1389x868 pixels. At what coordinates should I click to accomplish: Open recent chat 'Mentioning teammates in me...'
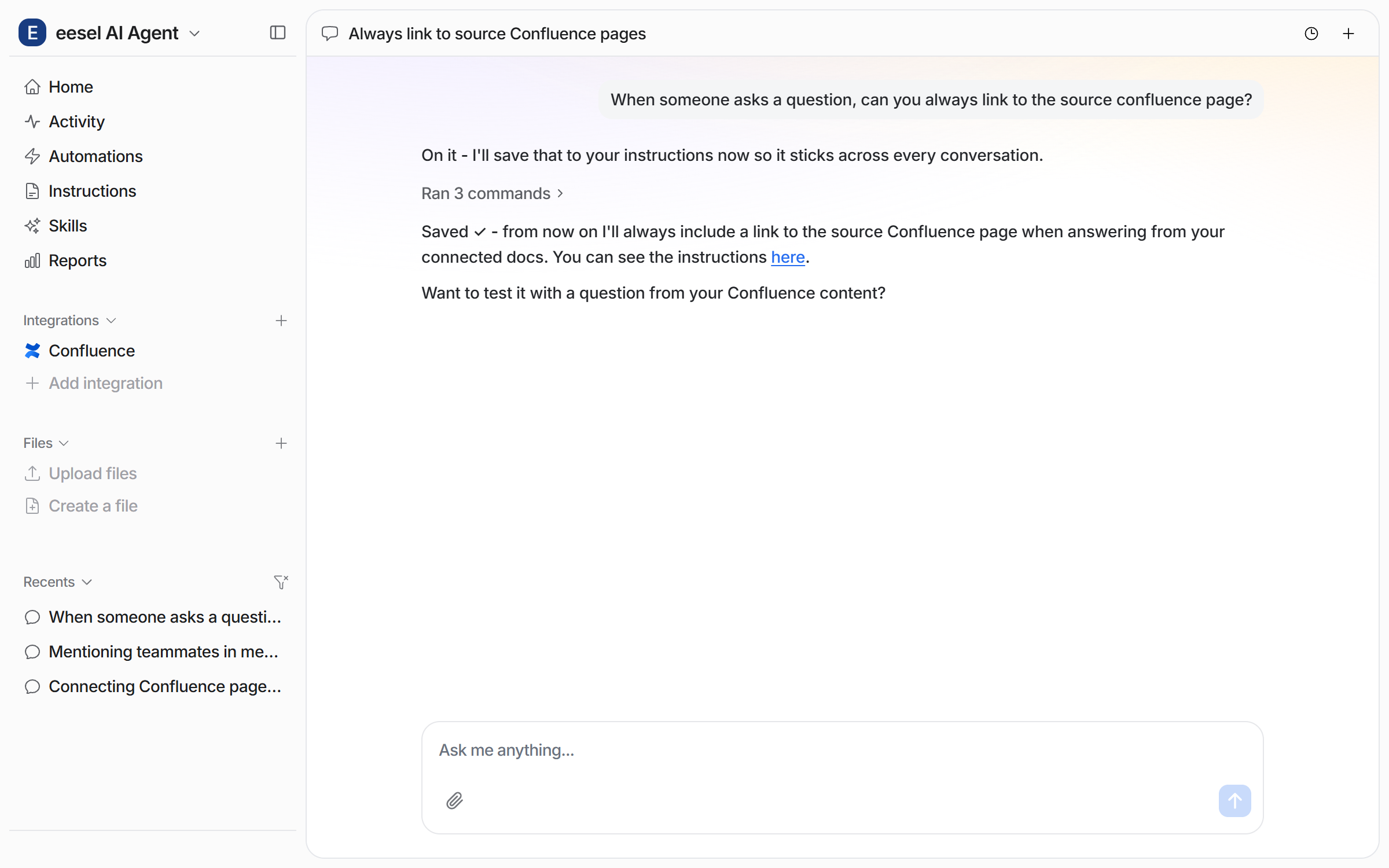pyautogui.click(x=164, y=652)
